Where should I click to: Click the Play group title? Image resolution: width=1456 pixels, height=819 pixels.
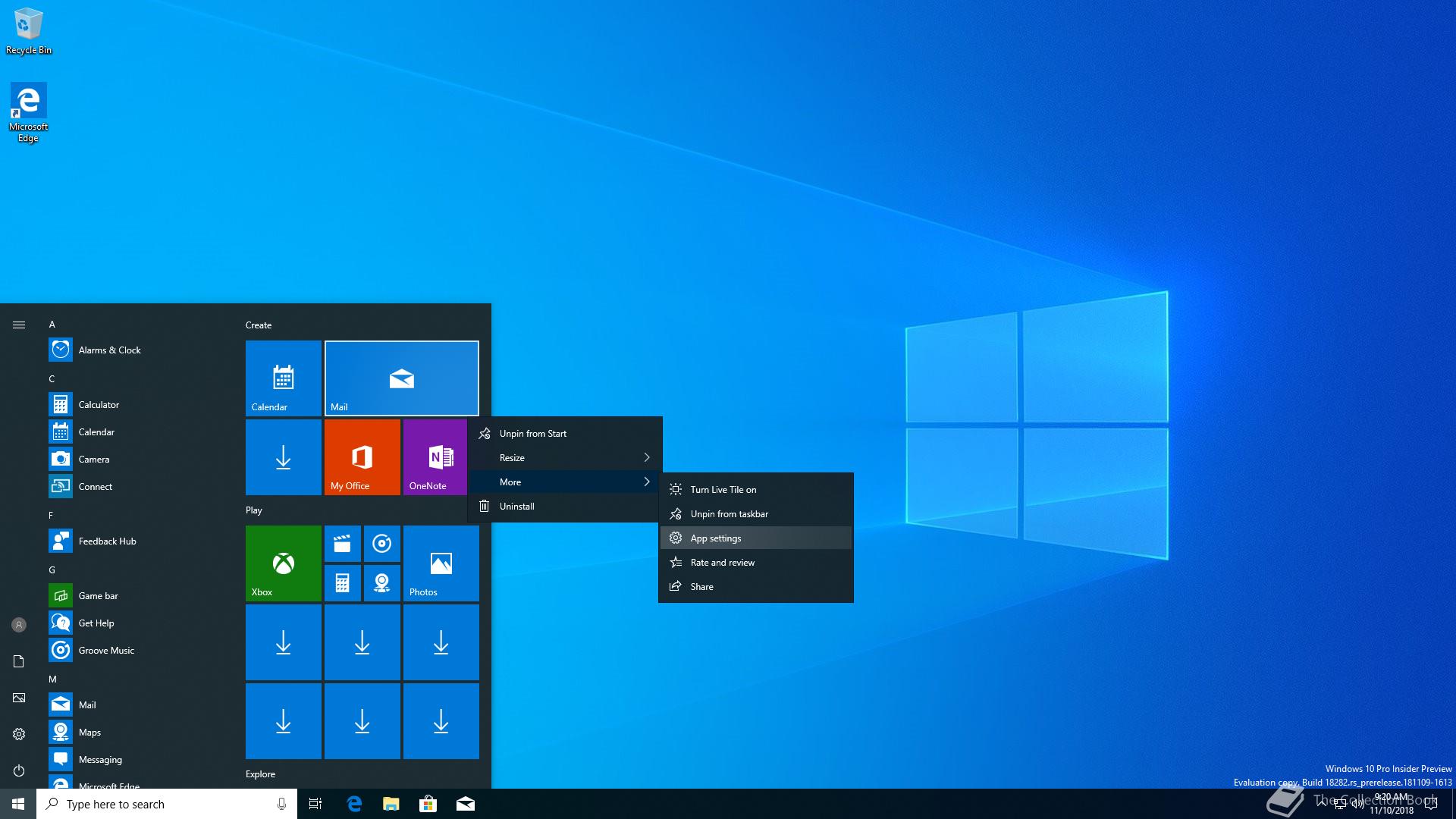pyautogui.click(x=254, y=510)
